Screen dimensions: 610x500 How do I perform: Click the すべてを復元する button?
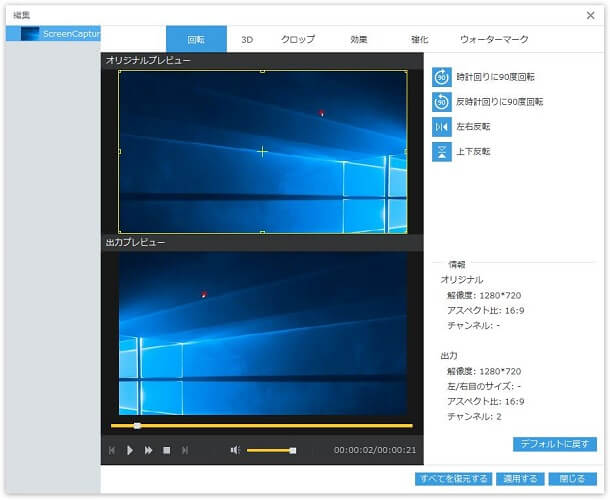pyautogui.click(x=454, y=479)
